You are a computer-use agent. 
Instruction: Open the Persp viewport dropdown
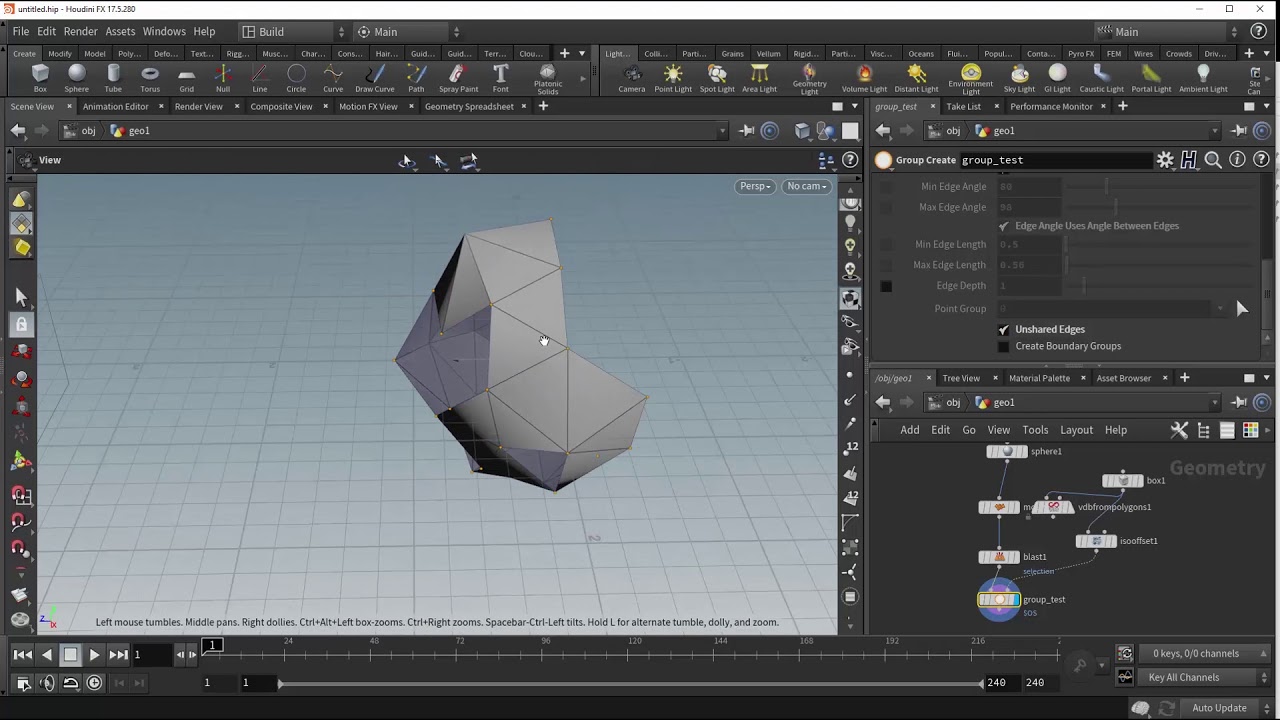[755, 186]
